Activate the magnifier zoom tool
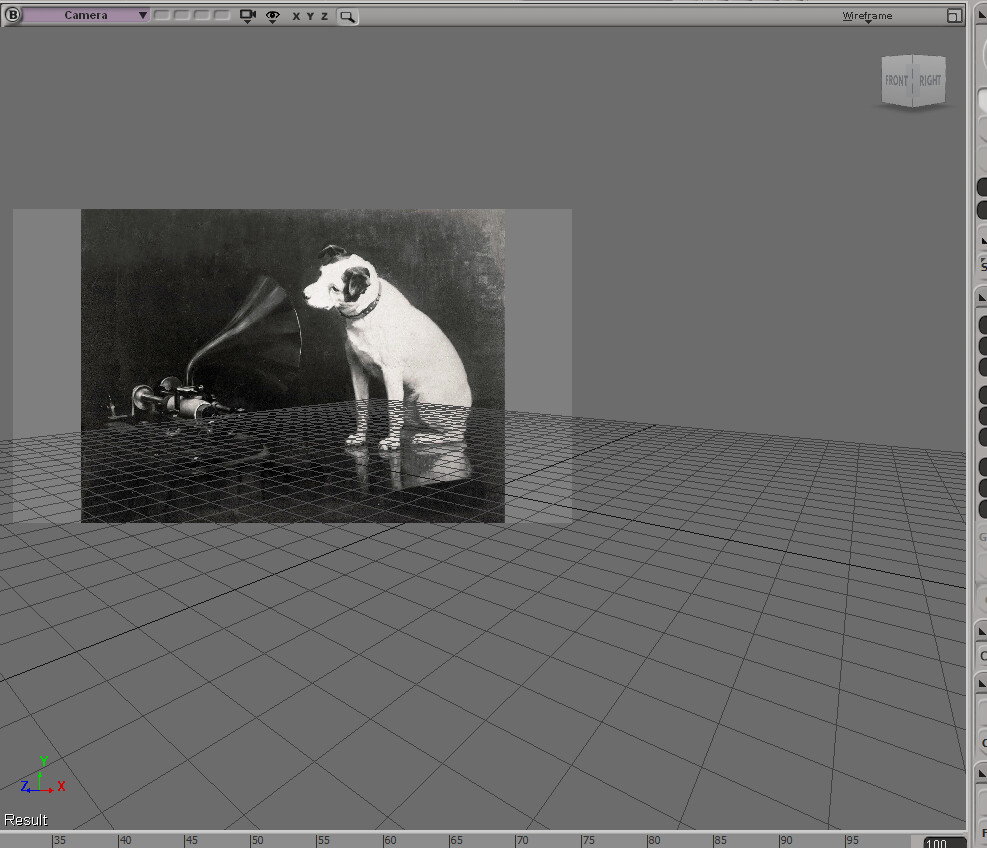The width and height of the screenshot is (987, 848). [x=347, y=17]
